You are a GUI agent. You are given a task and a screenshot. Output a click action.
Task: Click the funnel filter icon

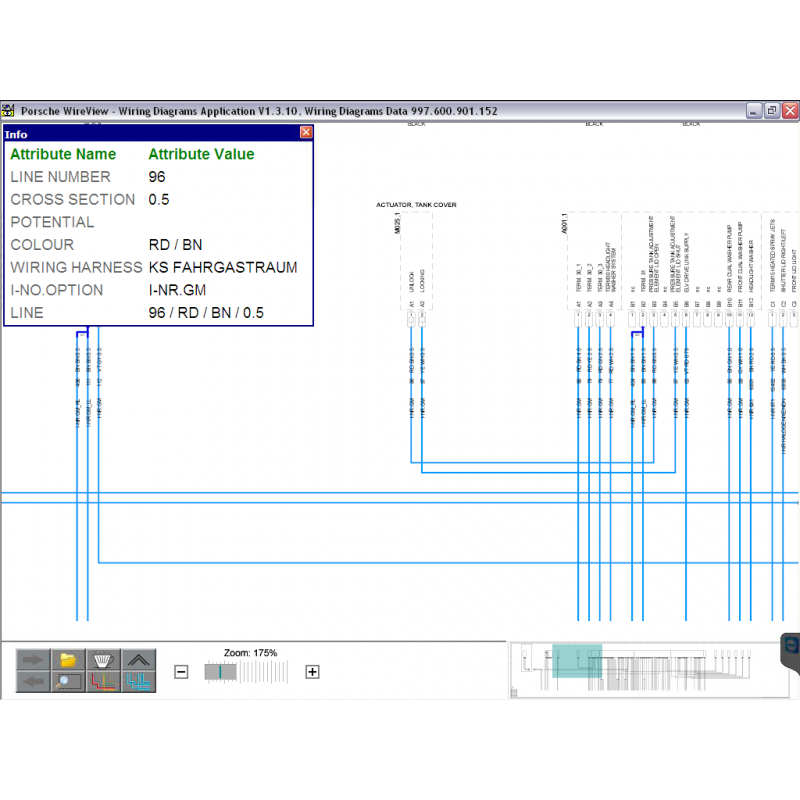tap(101, 660)
